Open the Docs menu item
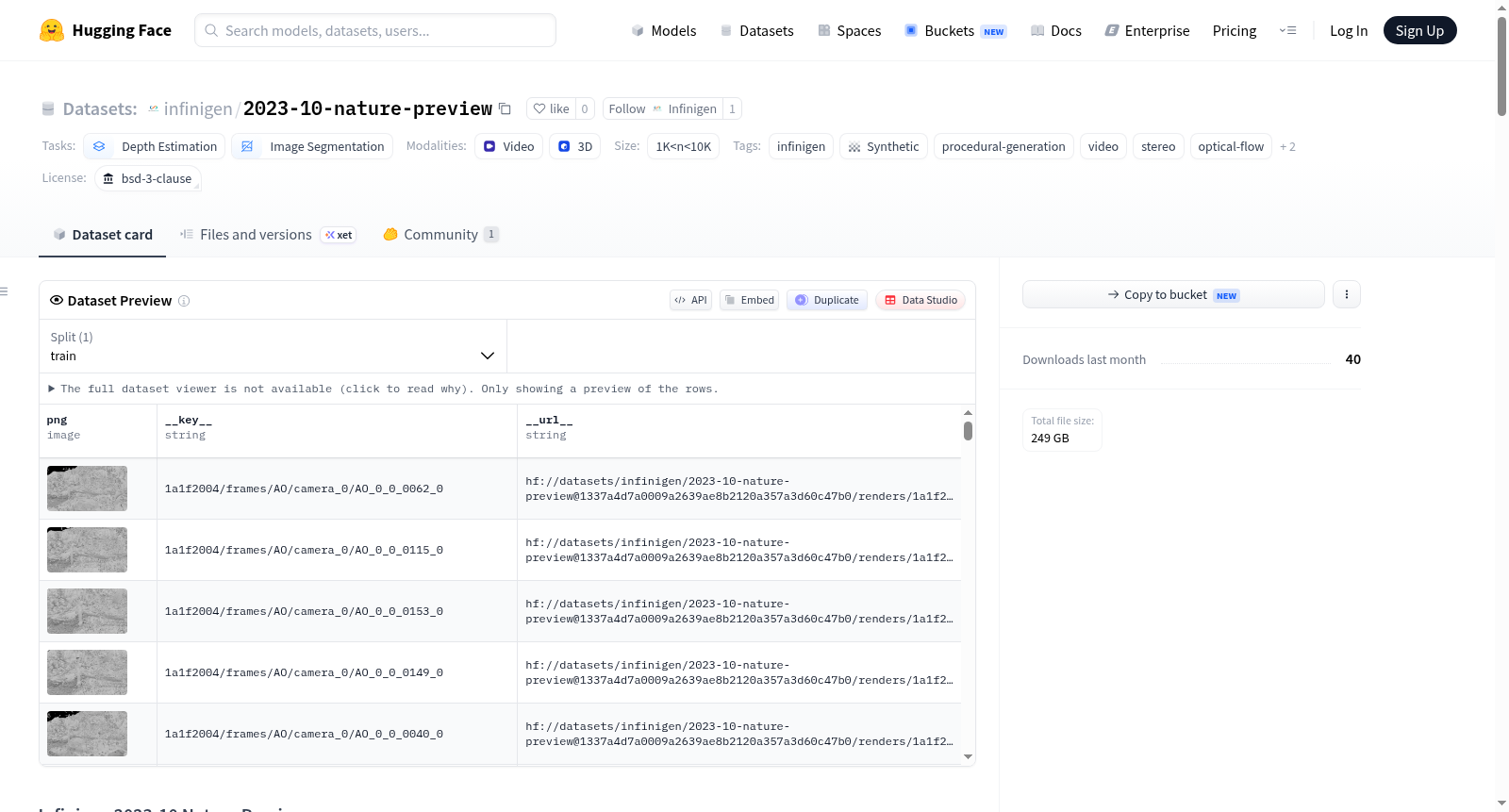 [1055, 30]
